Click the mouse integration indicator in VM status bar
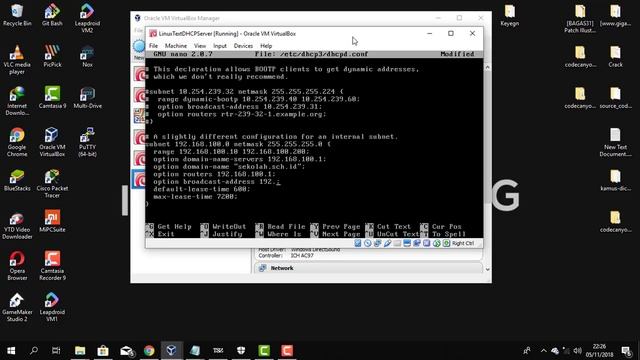The image size is (640, 360). pyautogui.click(x=427, y=243)
